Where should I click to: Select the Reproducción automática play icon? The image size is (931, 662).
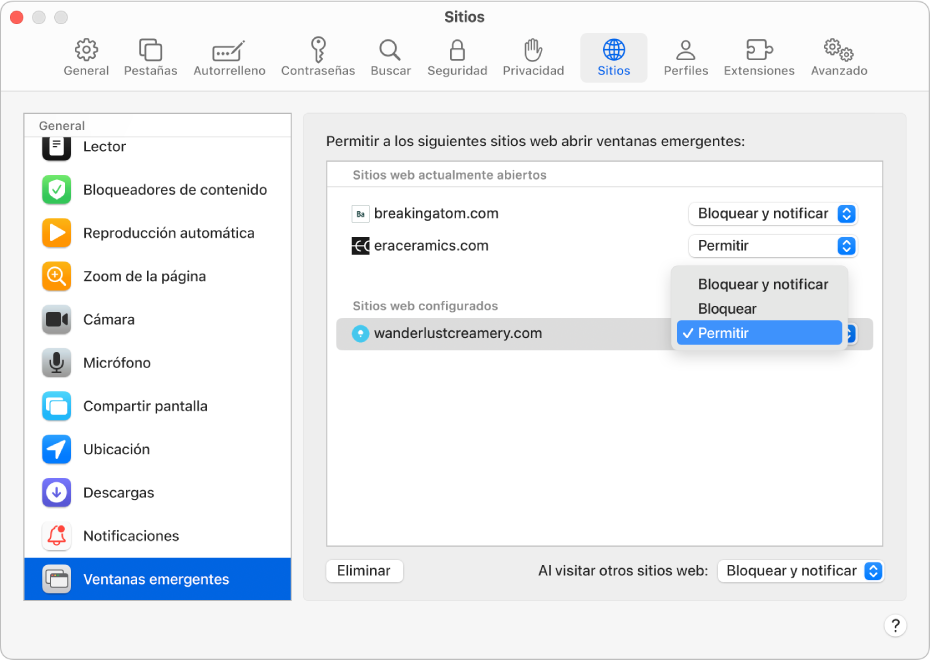coord(57,233)
